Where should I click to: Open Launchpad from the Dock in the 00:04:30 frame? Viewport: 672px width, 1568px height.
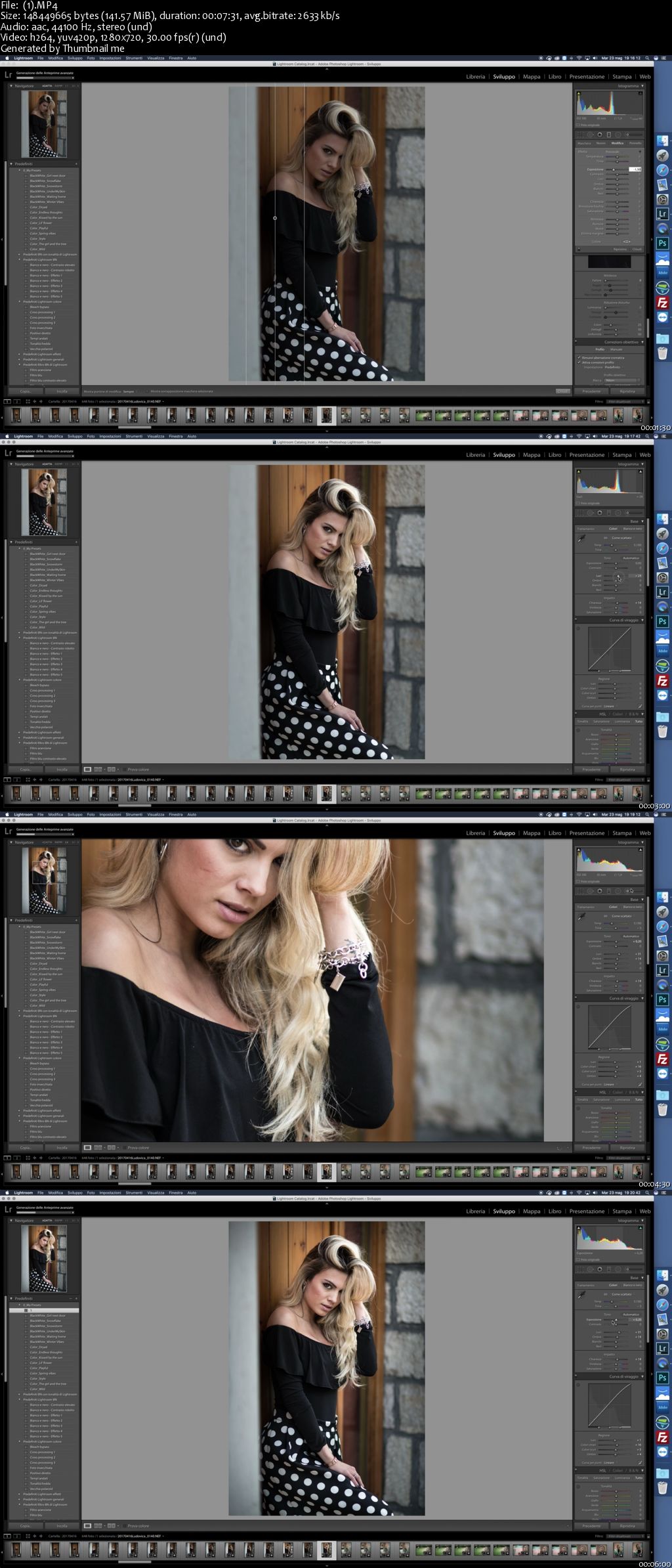[x=662, y=911]
